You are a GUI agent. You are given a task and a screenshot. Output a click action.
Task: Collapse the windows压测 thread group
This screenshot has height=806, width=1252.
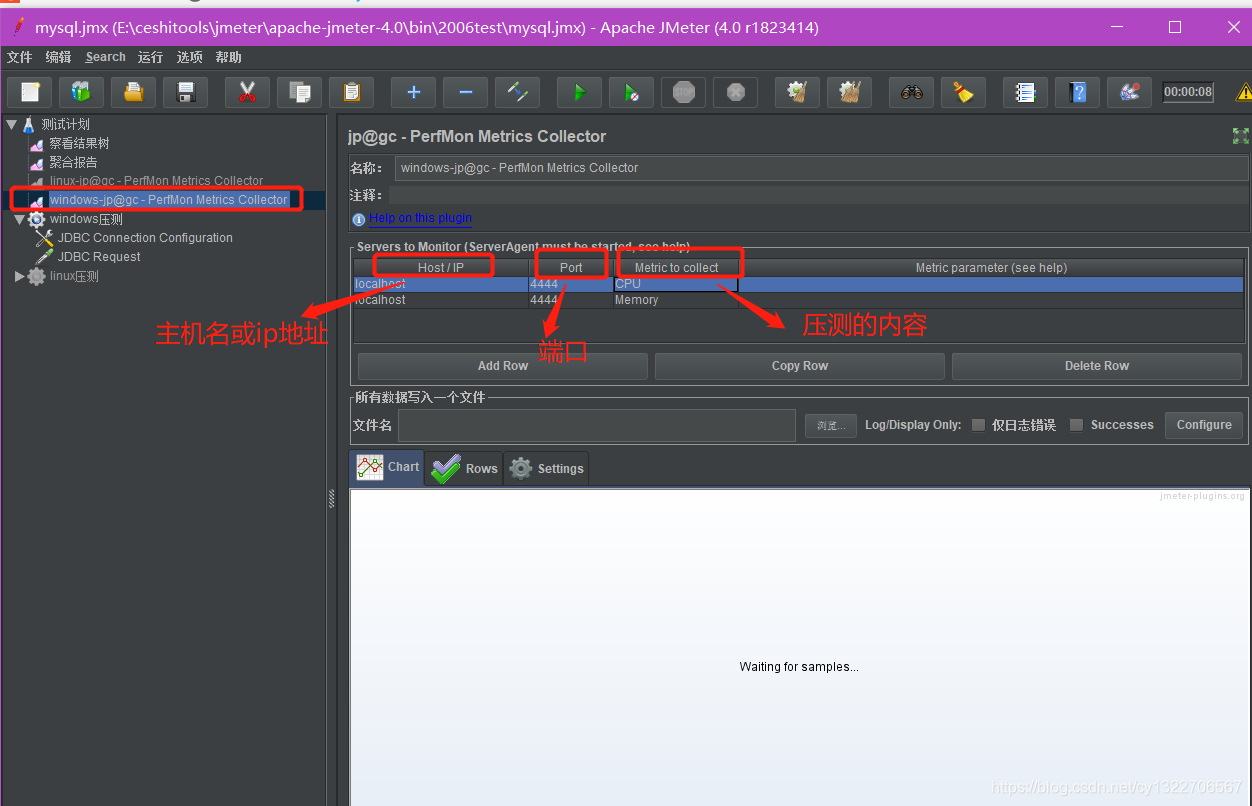[20, 219]
